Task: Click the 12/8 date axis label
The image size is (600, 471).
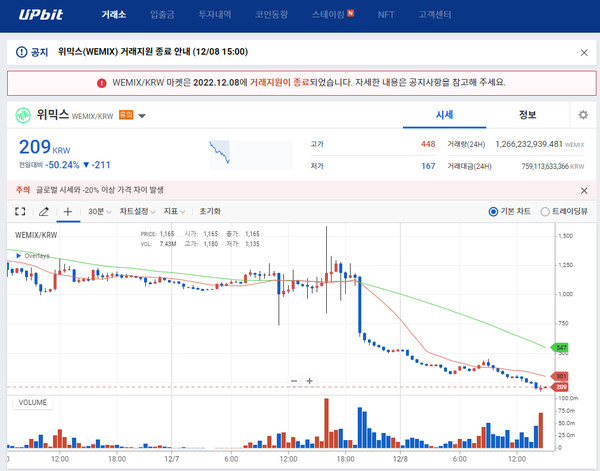Action: tap(400, 459)
